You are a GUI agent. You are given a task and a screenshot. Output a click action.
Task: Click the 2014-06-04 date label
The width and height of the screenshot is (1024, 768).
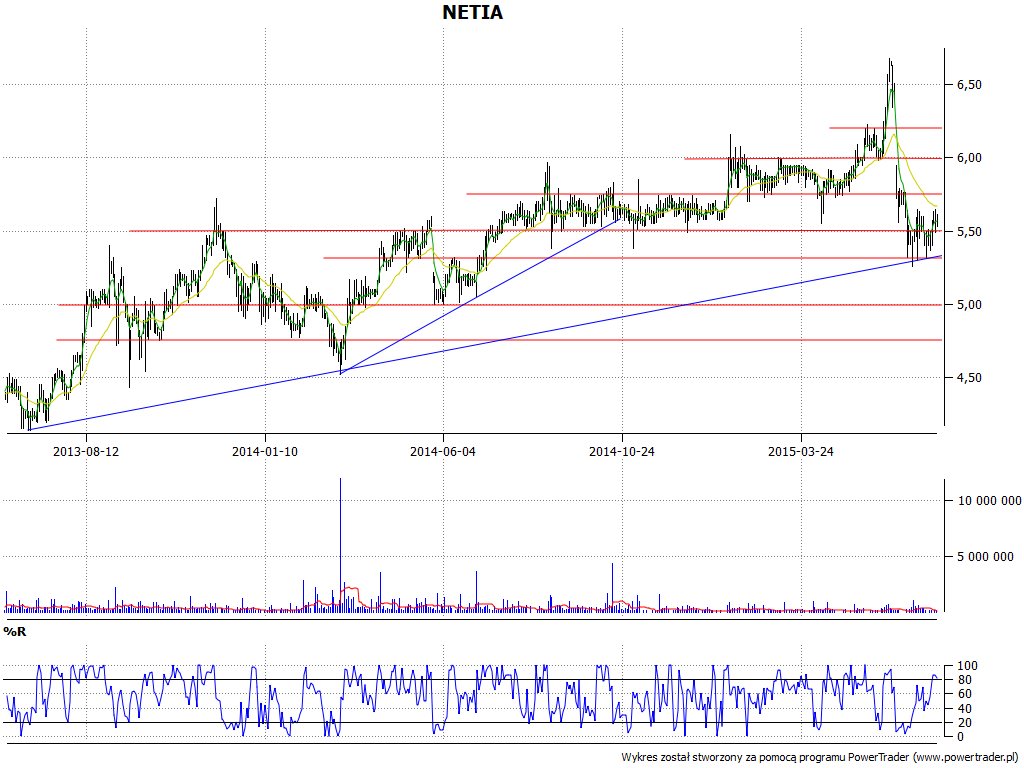(443, 451)
